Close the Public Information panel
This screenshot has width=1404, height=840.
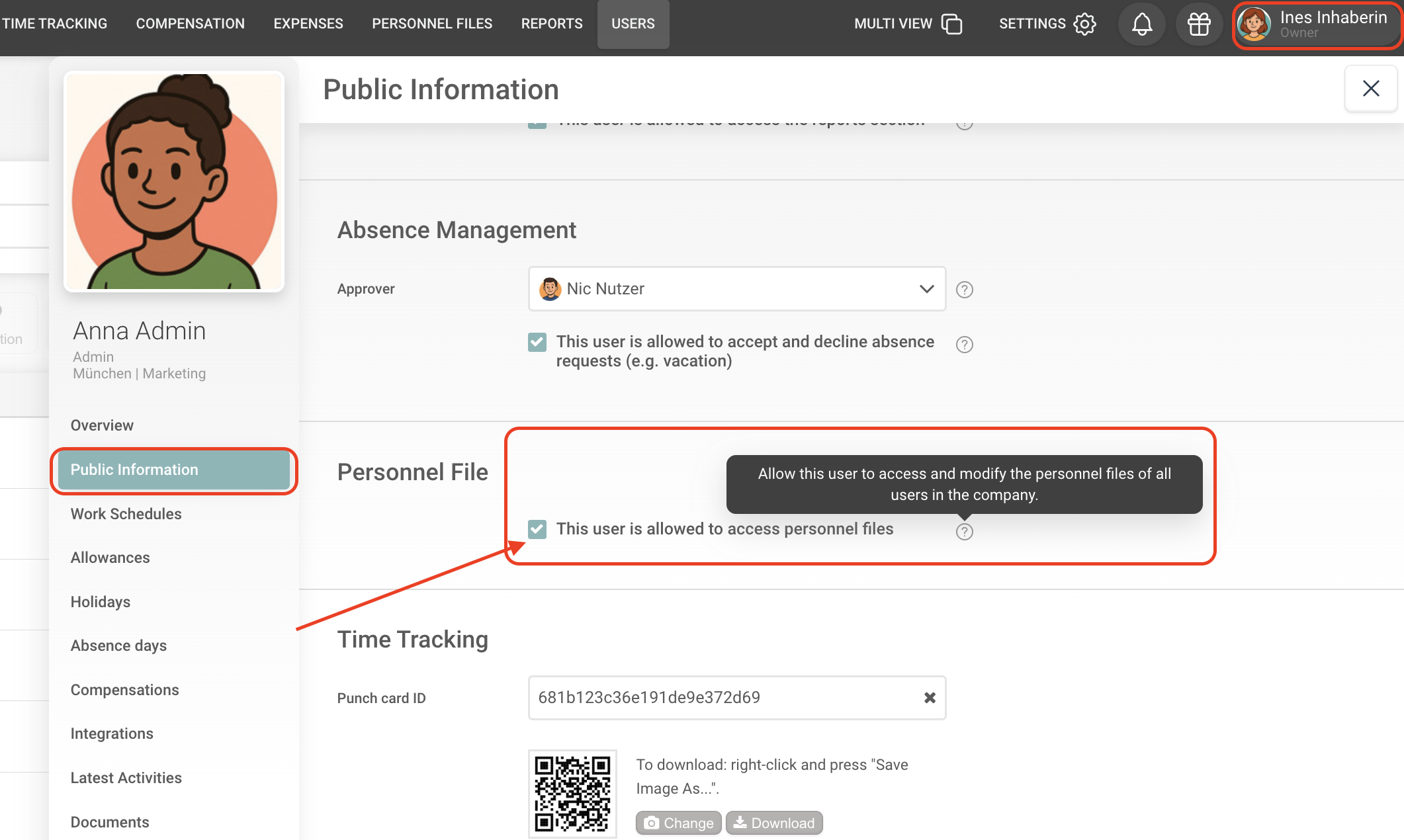coord(1371,89)
